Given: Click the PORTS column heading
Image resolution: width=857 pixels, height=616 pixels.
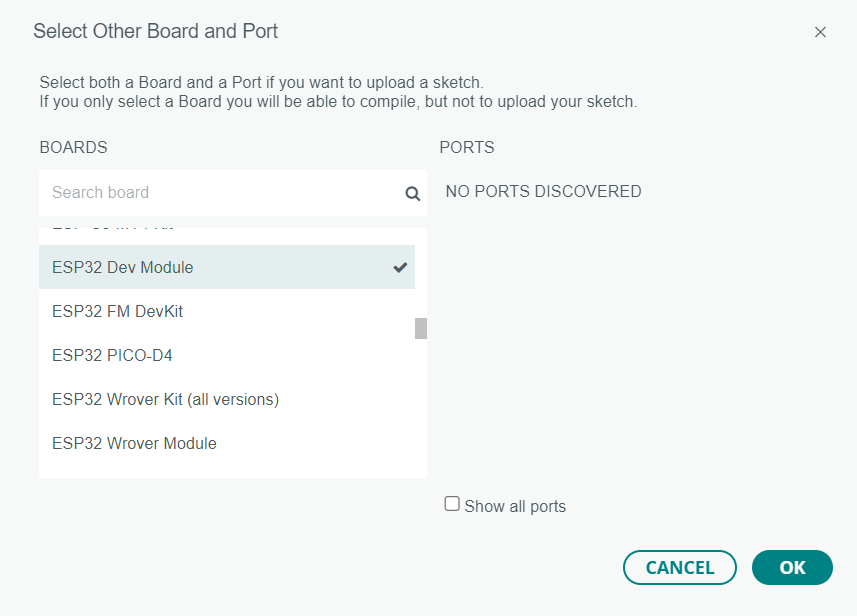Looking at the screenshot, I should pyautogui.click(x=467, y=147).
